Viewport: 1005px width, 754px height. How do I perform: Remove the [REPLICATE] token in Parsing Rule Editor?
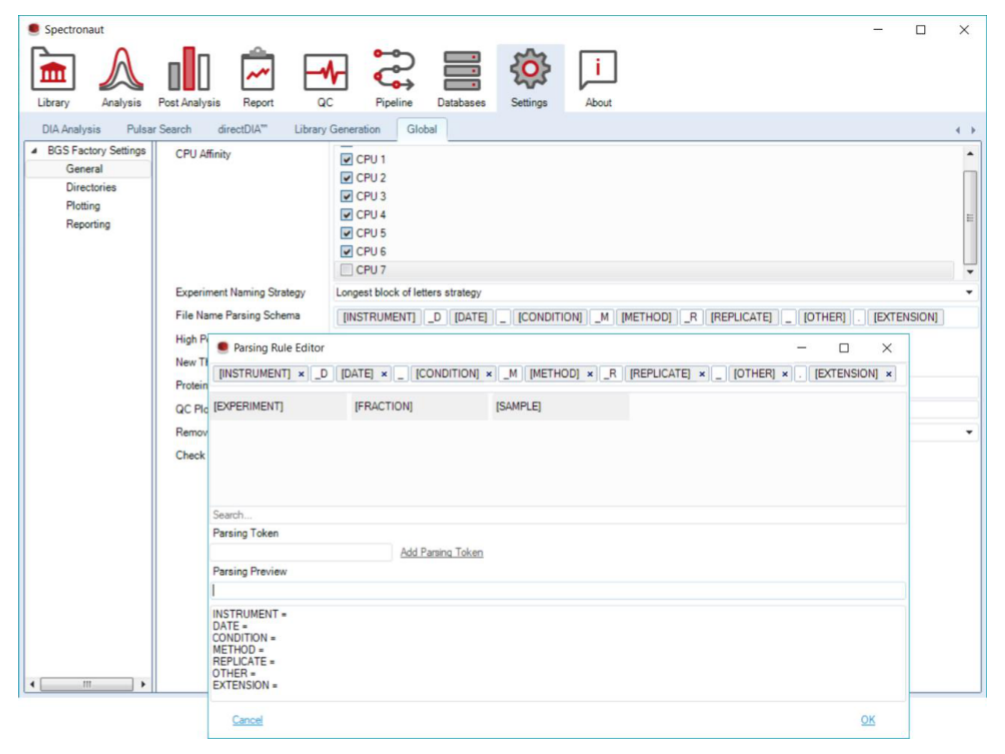(702, 374)
